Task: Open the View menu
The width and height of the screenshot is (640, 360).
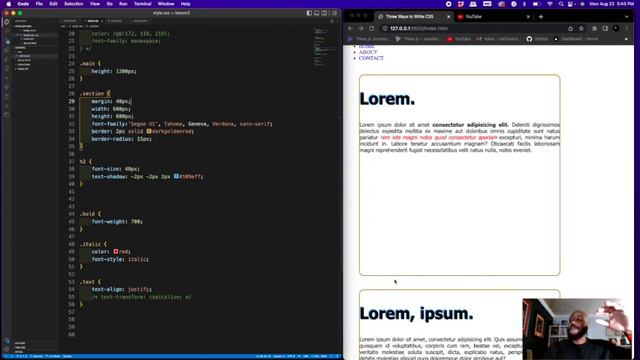Action: pos(95,4)
